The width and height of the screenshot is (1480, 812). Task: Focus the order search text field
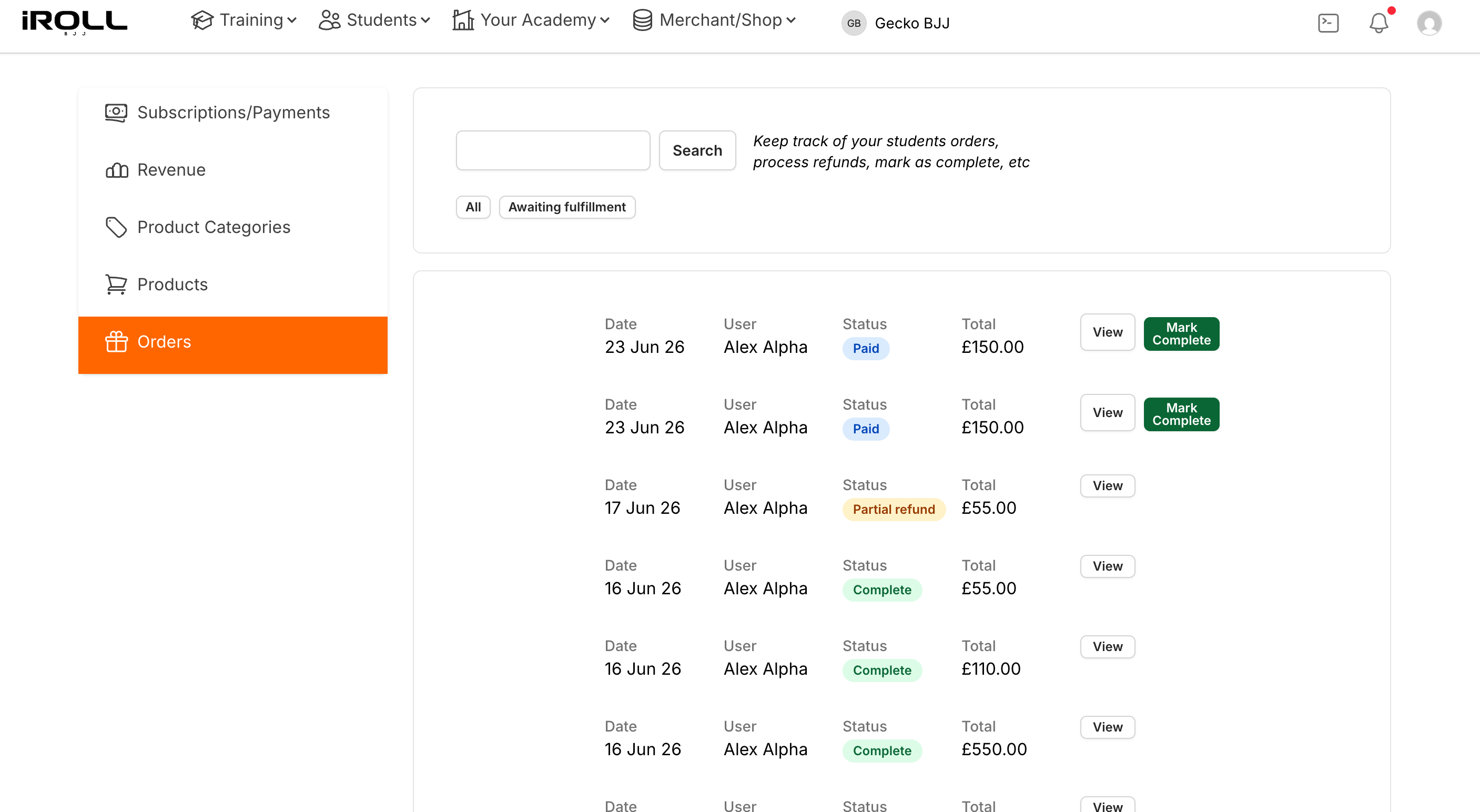point(553,150)
